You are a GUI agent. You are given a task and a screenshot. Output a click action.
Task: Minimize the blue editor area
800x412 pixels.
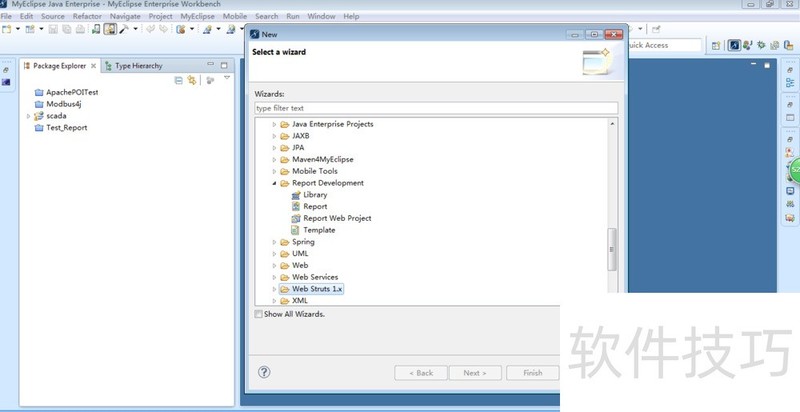pos(755,64)
